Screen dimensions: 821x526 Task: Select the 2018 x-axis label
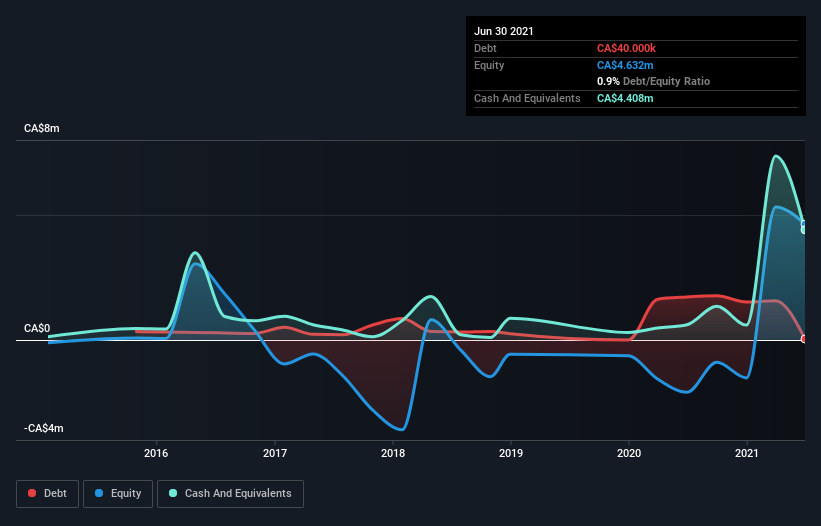coord(393,453)
